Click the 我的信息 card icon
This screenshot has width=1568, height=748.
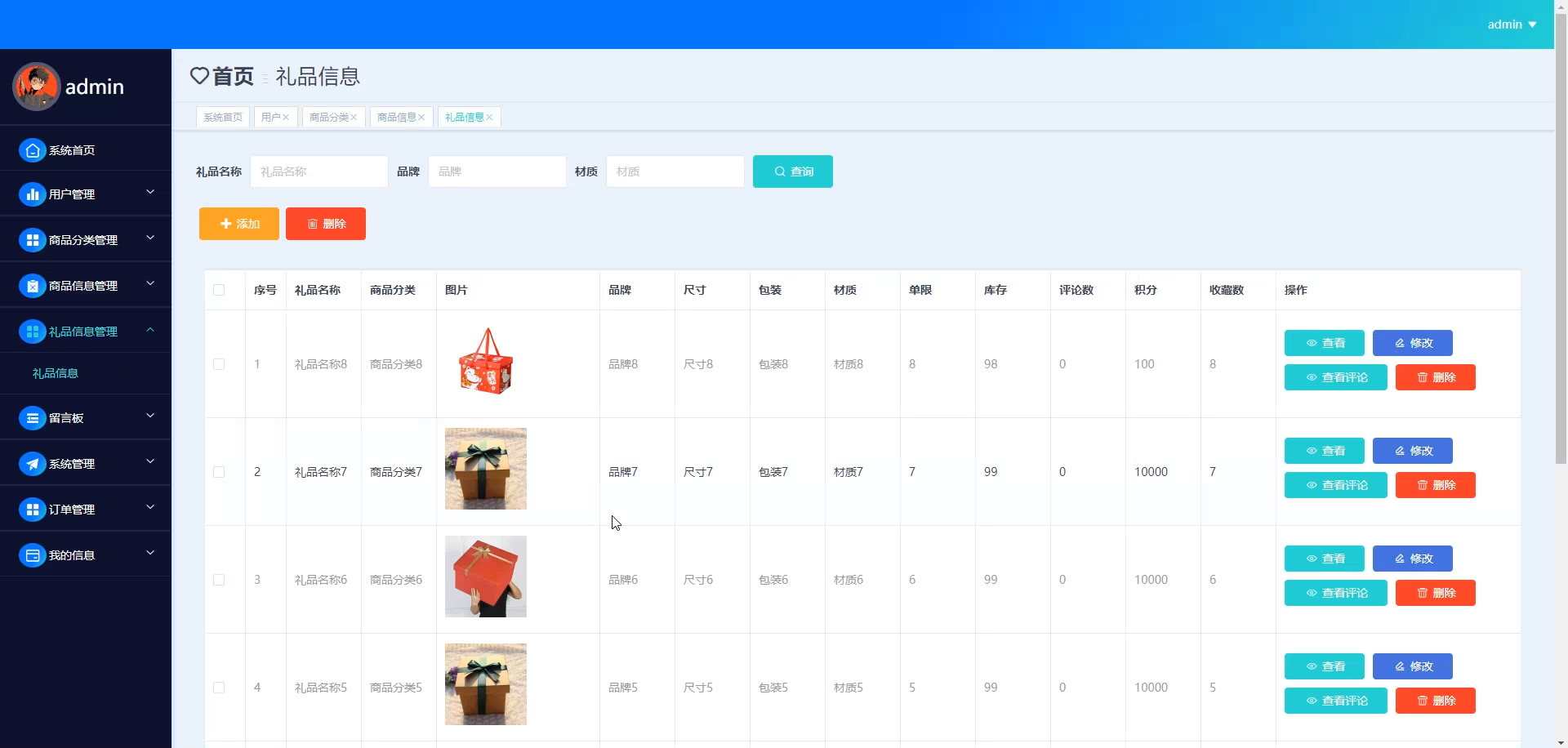coord(32,555)
